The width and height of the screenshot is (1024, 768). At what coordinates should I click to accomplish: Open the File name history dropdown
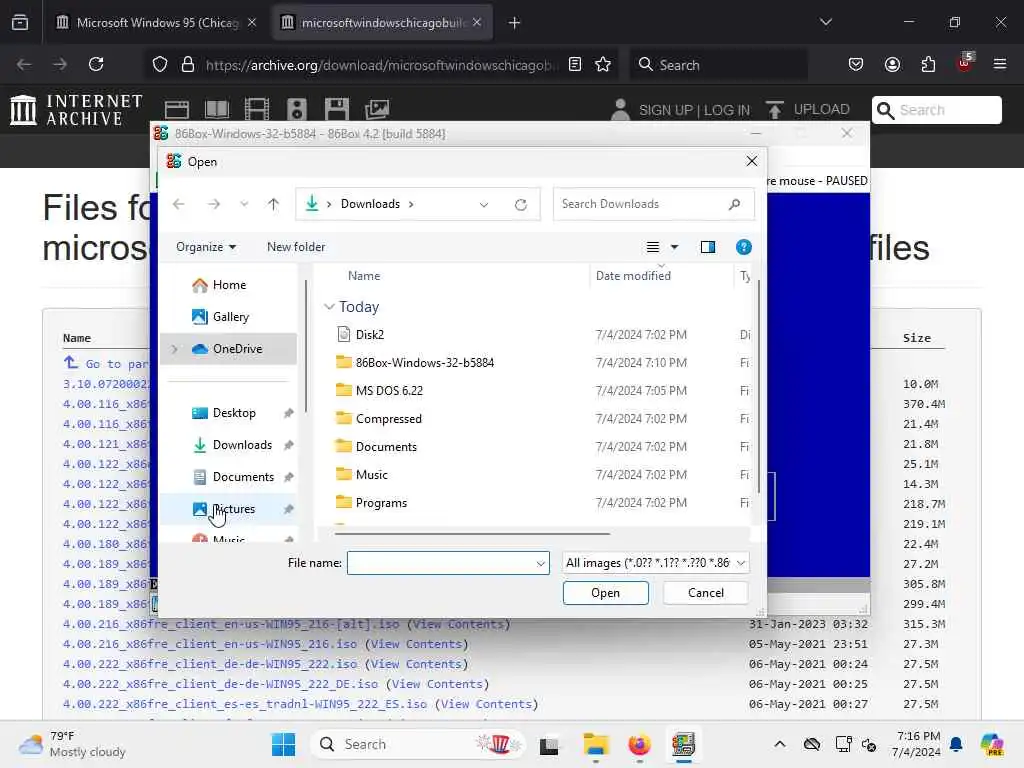(x=541, y=563)
